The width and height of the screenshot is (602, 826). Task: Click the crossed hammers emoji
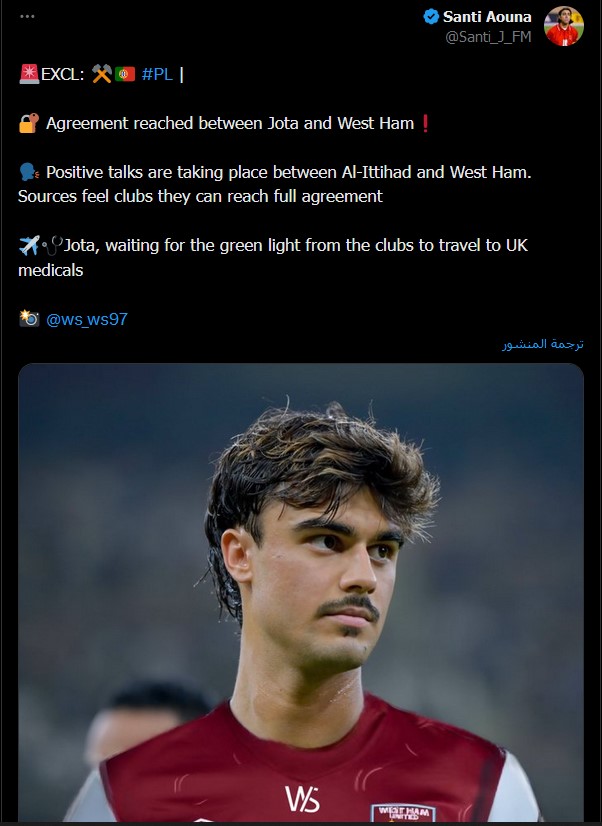102,74
